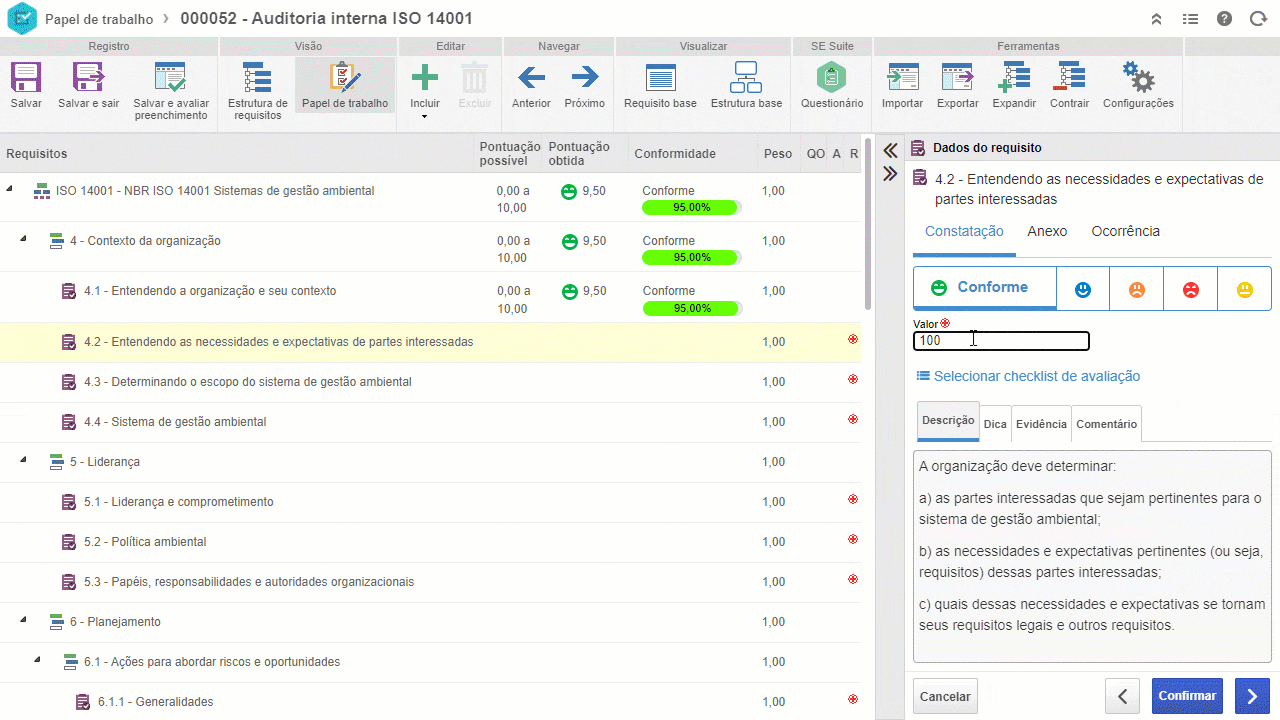Select Papel de trabalho view icon
The image size is (1280, 720).
point(345,78)
